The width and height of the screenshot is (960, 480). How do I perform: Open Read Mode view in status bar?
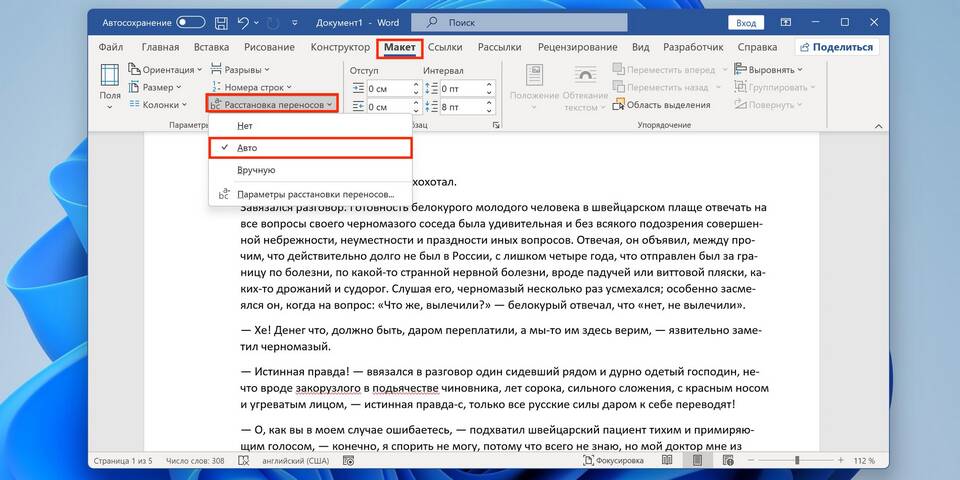(x=666, y=461)
